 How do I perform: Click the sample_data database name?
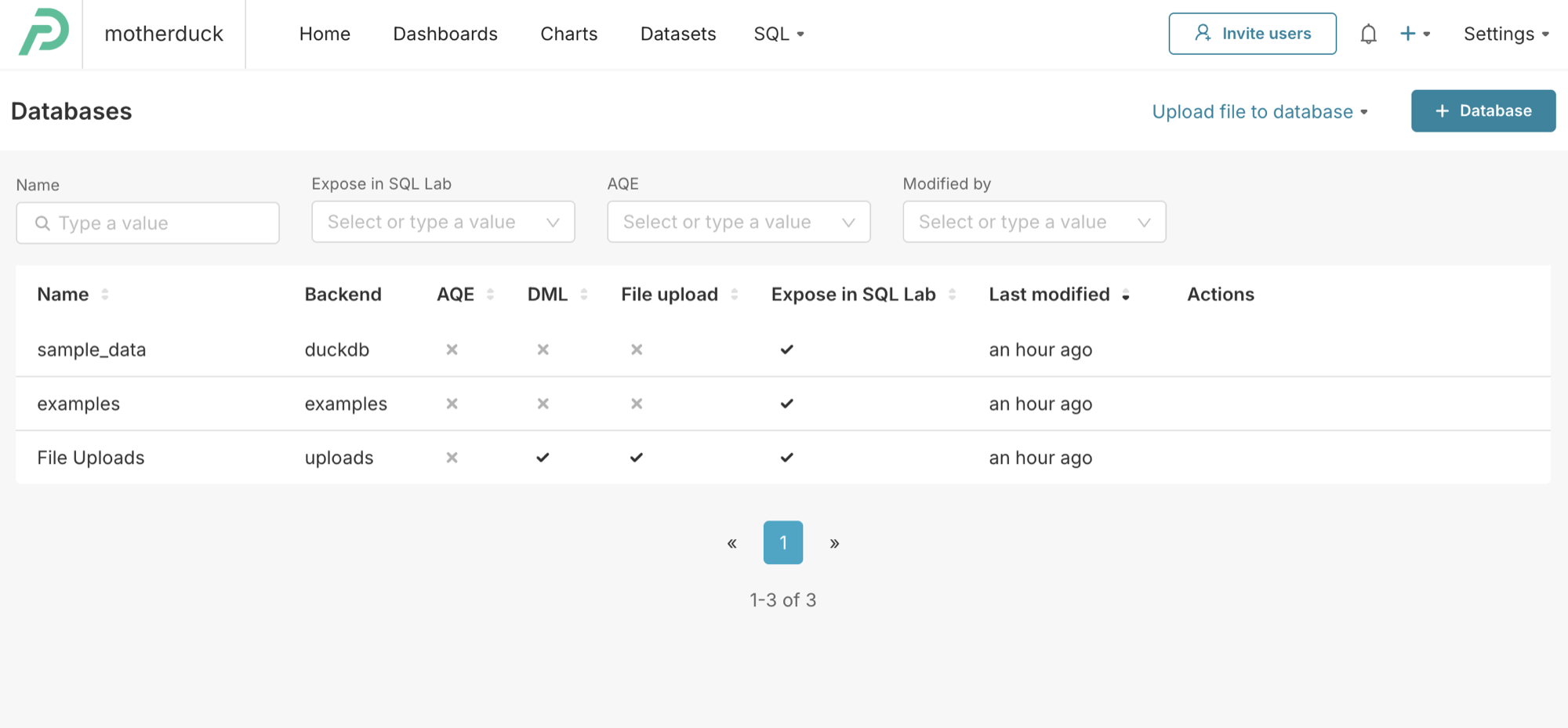tap(92, 350)
